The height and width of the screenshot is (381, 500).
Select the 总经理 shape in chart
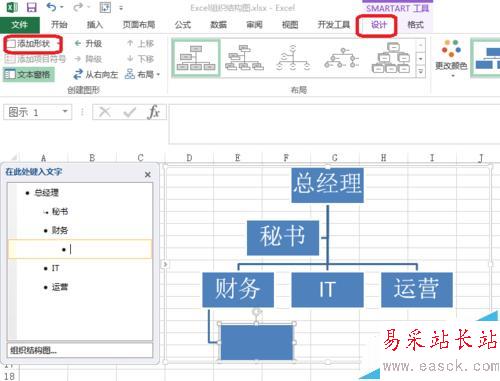tap(327, 185)
